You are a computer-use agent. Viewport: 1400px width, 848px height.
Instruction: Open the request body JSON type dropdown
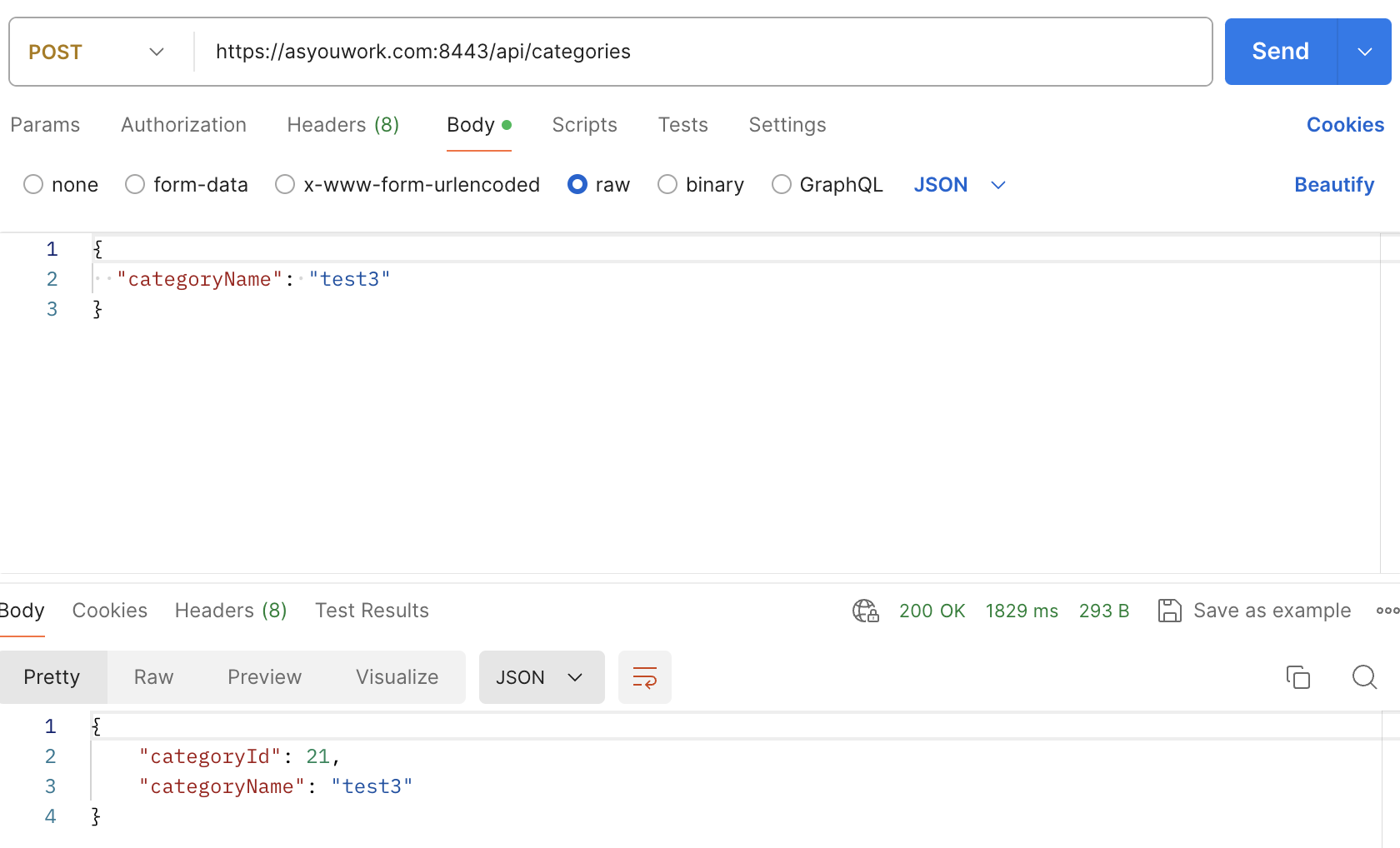coord(960,185)
